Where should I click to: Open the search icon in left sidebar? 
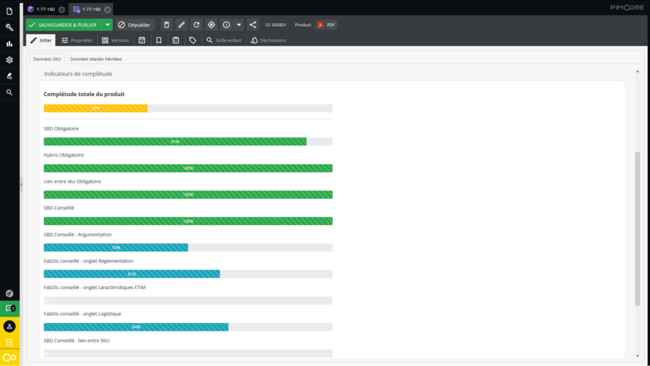tap(9, 92)
